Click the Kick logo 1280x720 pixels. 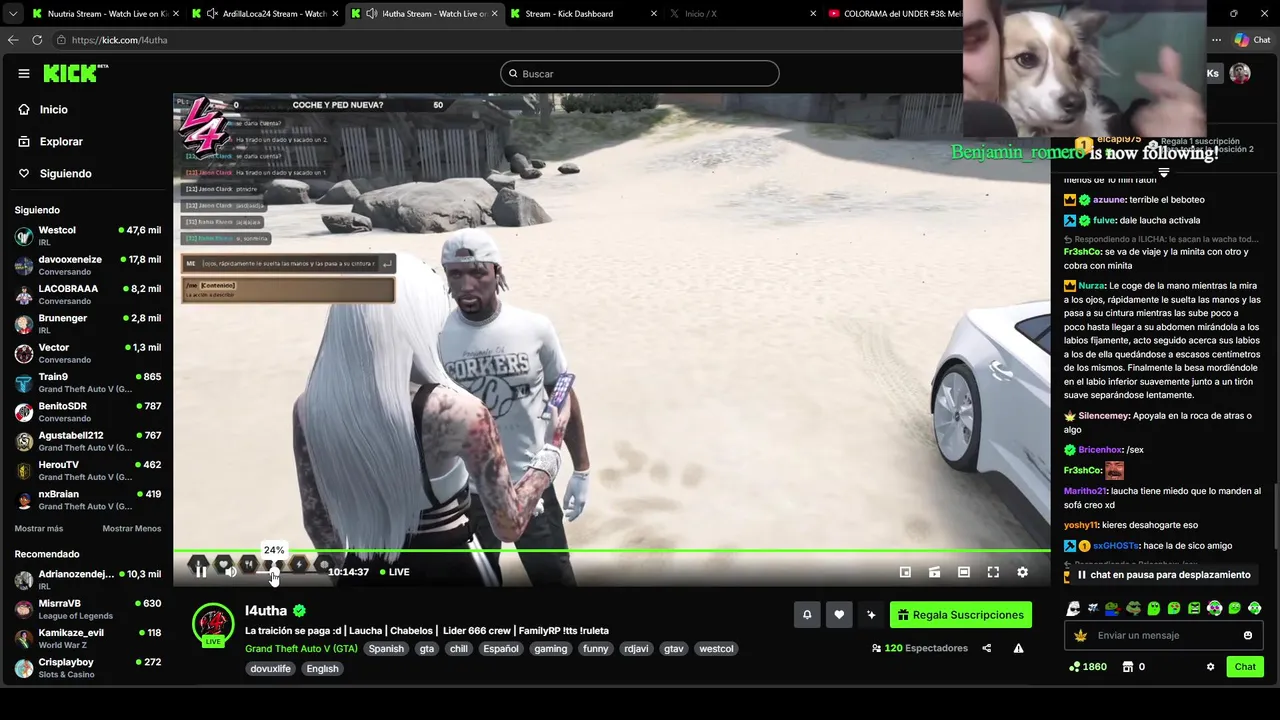tap(75, 73)
